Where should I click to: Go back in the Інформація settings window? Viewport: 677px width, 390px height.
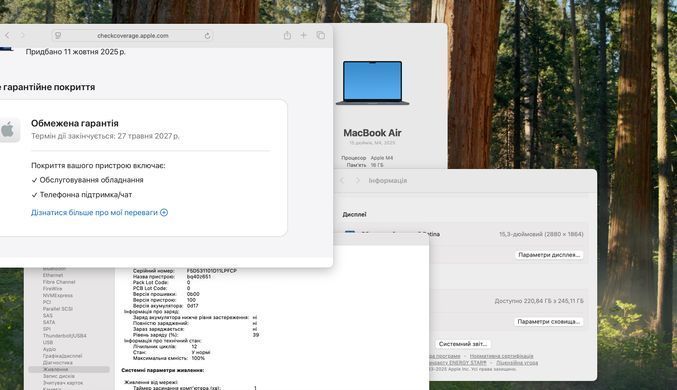coord(342,181)
